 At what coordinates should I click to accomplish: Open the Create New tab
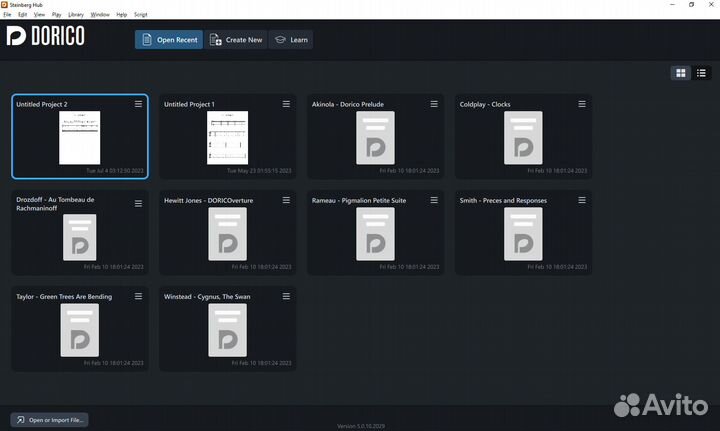click(x=236, y=40)
